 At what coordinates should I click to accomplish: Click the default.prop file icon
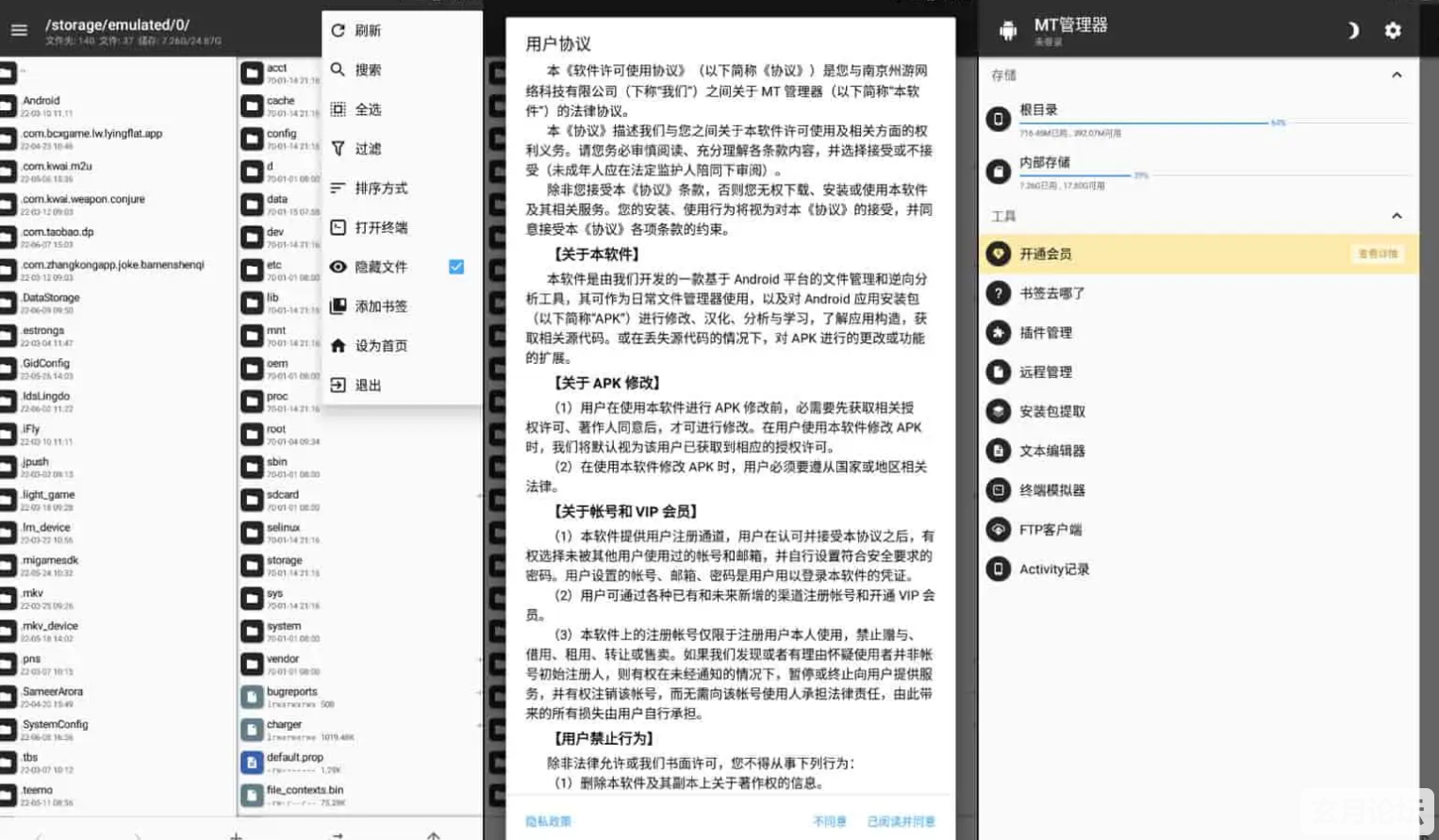click(252, 762)
